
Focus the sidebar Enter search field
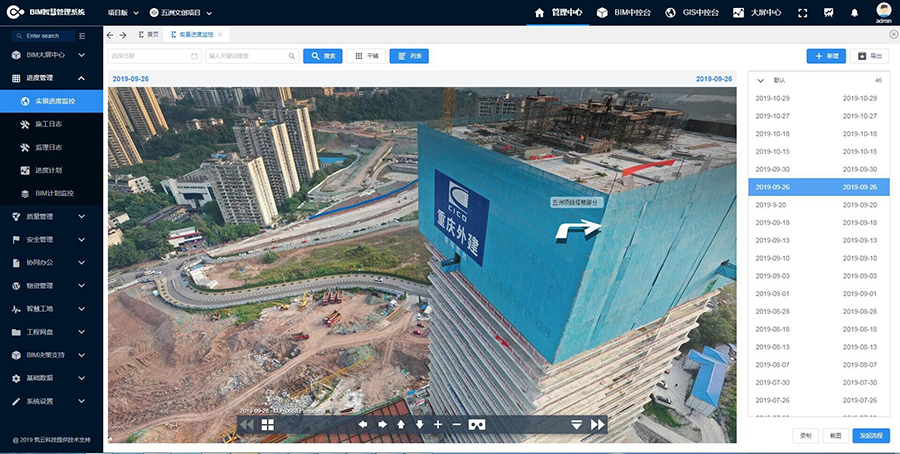(x=44, y=36)
